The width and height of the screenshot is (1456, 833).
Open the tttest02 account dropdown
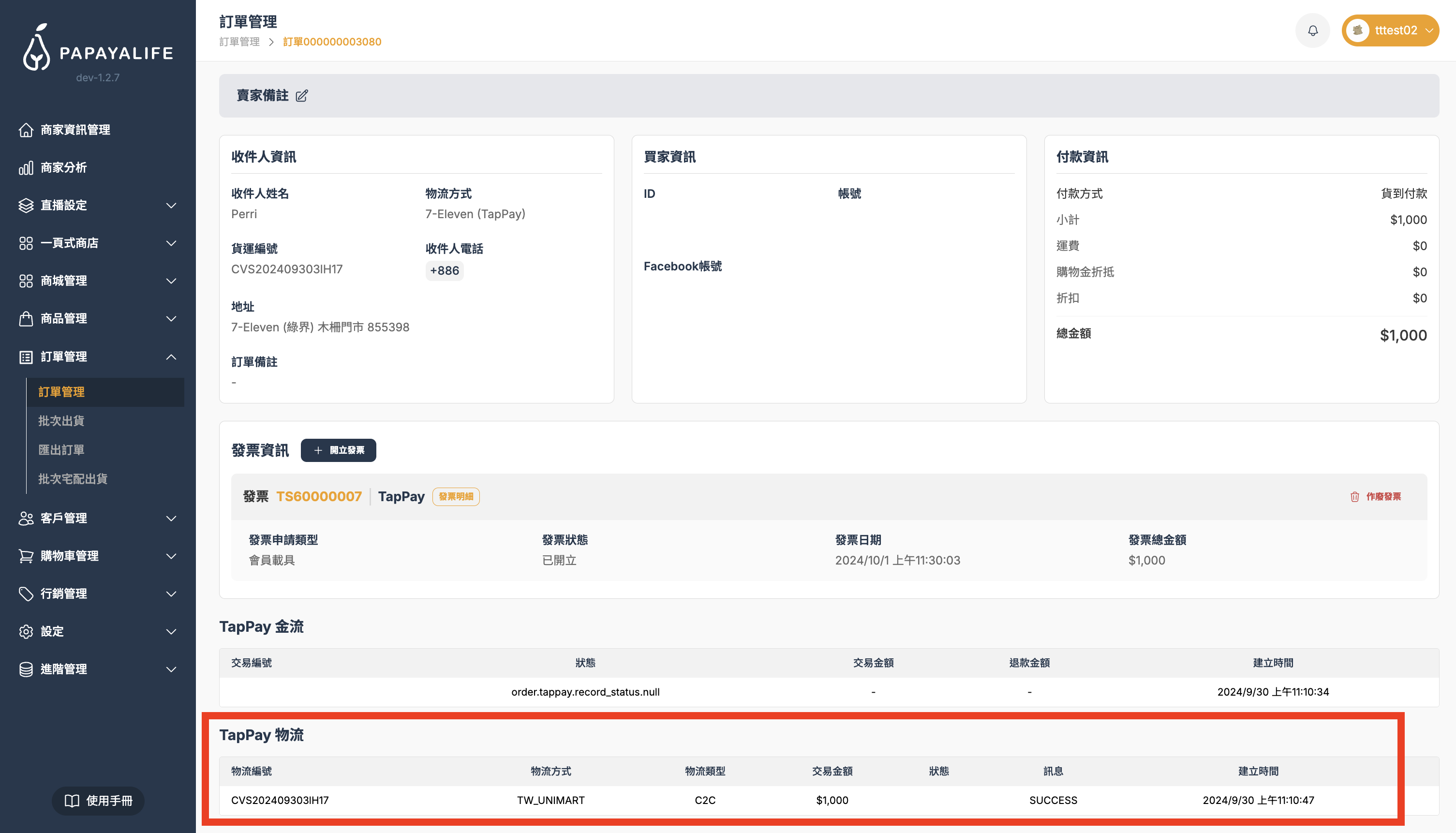click(1428, 30)
